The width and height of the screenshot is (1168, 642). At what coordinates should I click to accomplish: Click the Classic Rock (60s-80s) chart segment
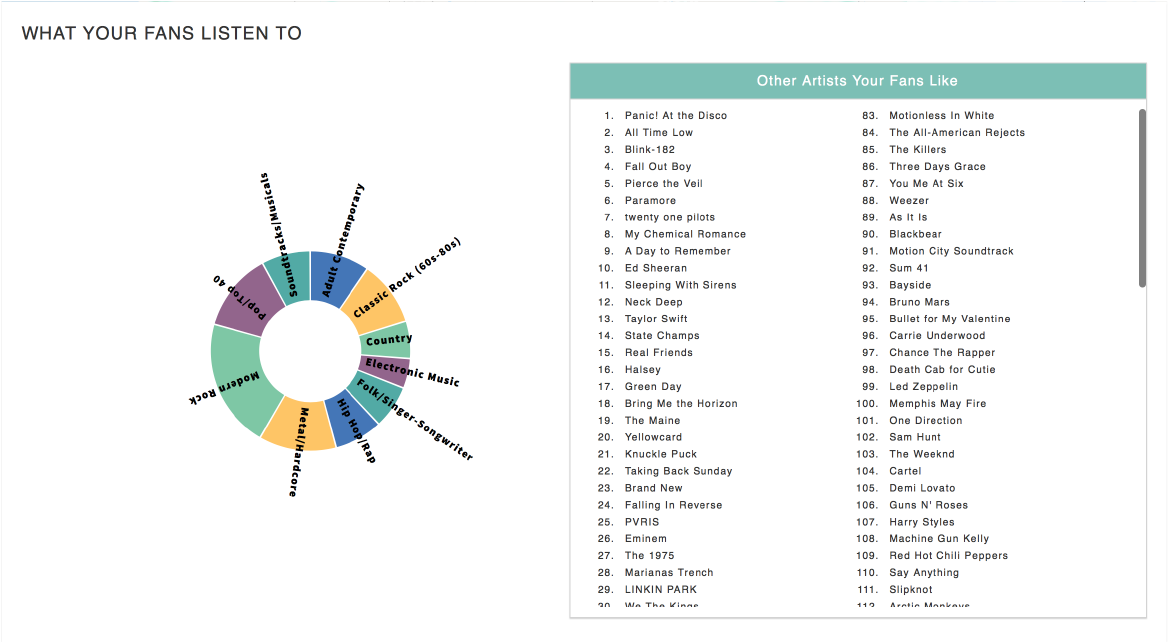click(x=372, y=302)
